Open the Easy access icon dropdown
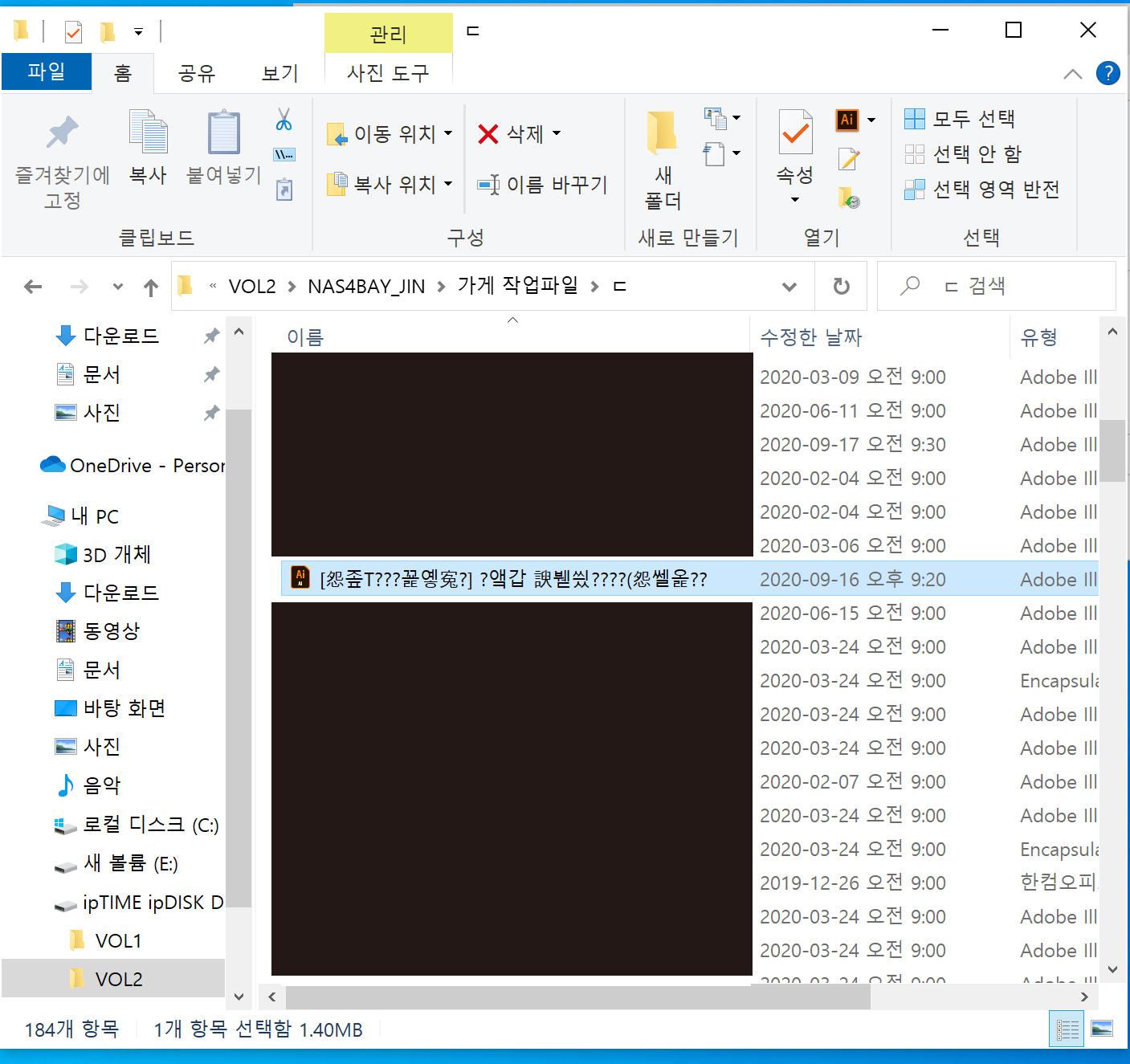Image resolution: width=1130 pixels, height=1064 pixels. 722,153
